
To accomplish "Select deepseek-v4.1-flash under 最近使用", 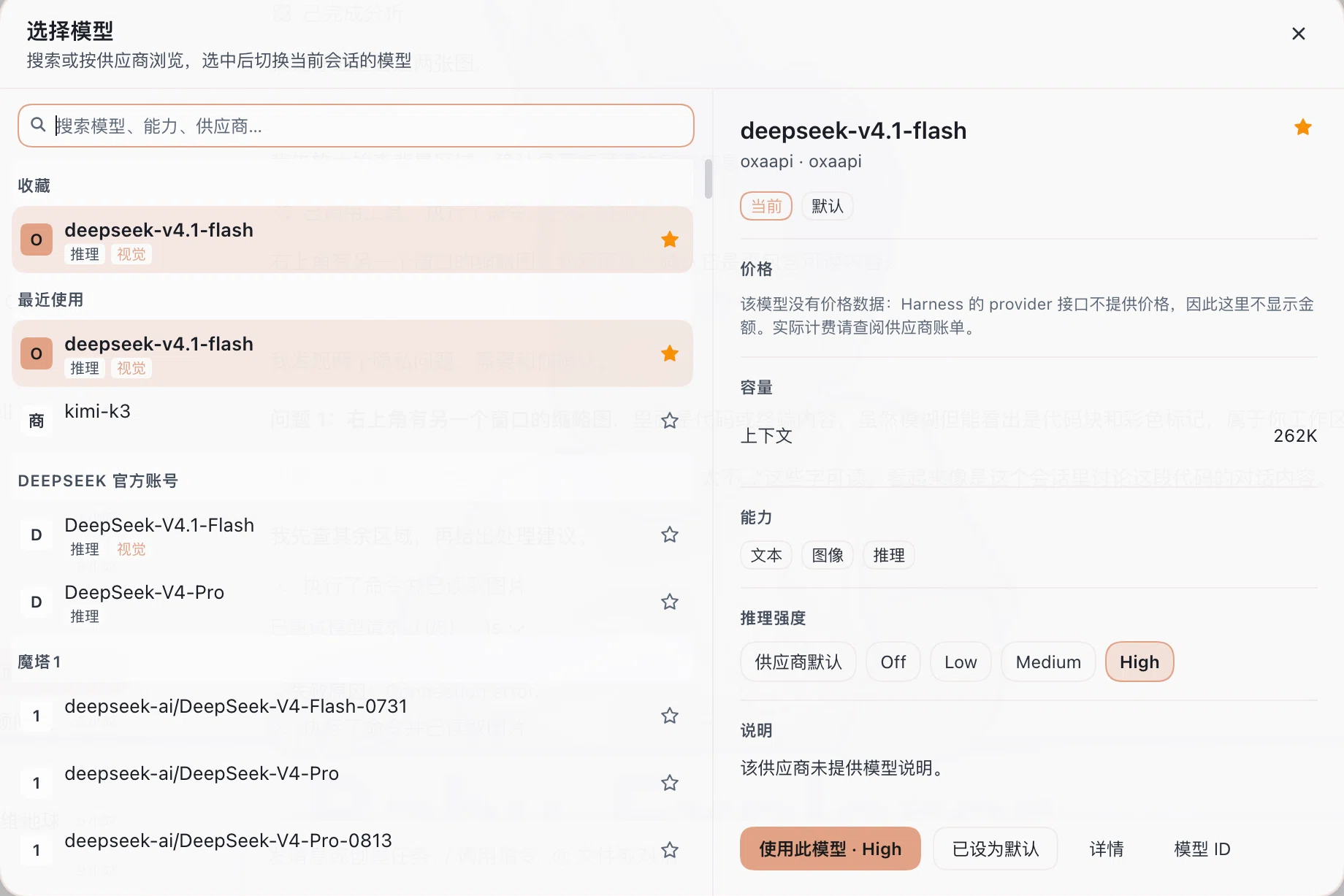I will pos(352,353).
